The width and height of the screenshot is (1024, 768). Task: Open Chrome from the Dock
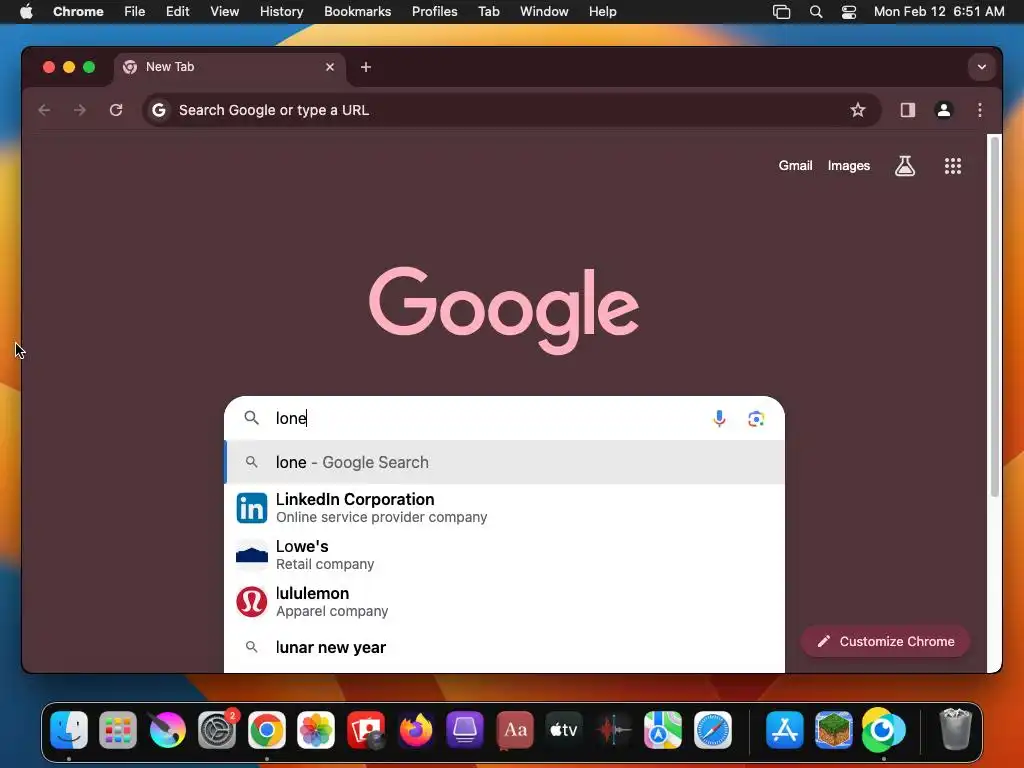pos(266,729)
